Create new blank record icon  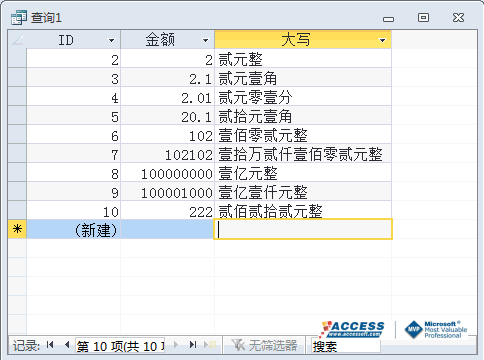point(210,345)
